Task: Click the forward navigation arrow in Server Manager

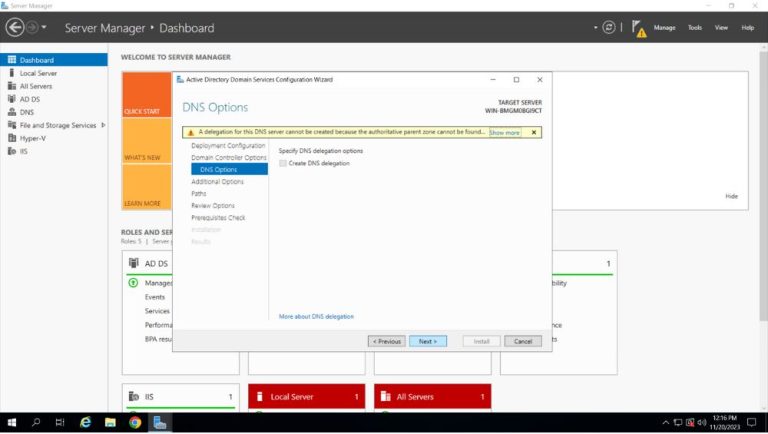Action: pyautogui.click(x=32, y=27)
